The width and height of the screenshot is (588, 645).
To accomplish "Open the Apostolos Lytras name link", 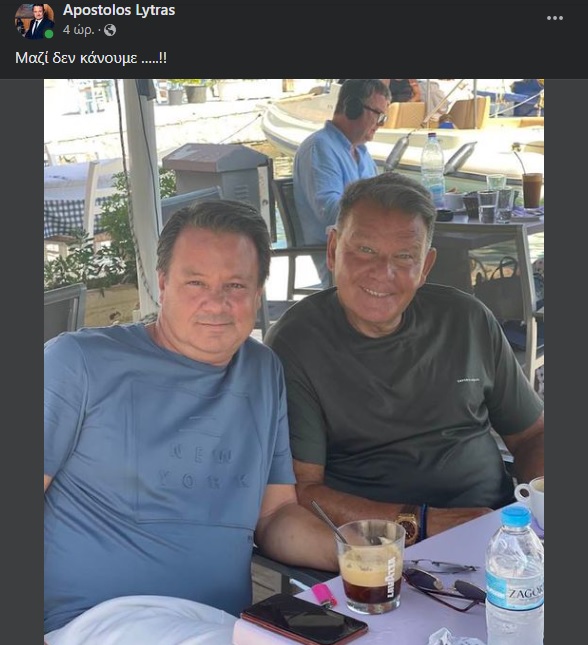I will click(x=119, y=10).
